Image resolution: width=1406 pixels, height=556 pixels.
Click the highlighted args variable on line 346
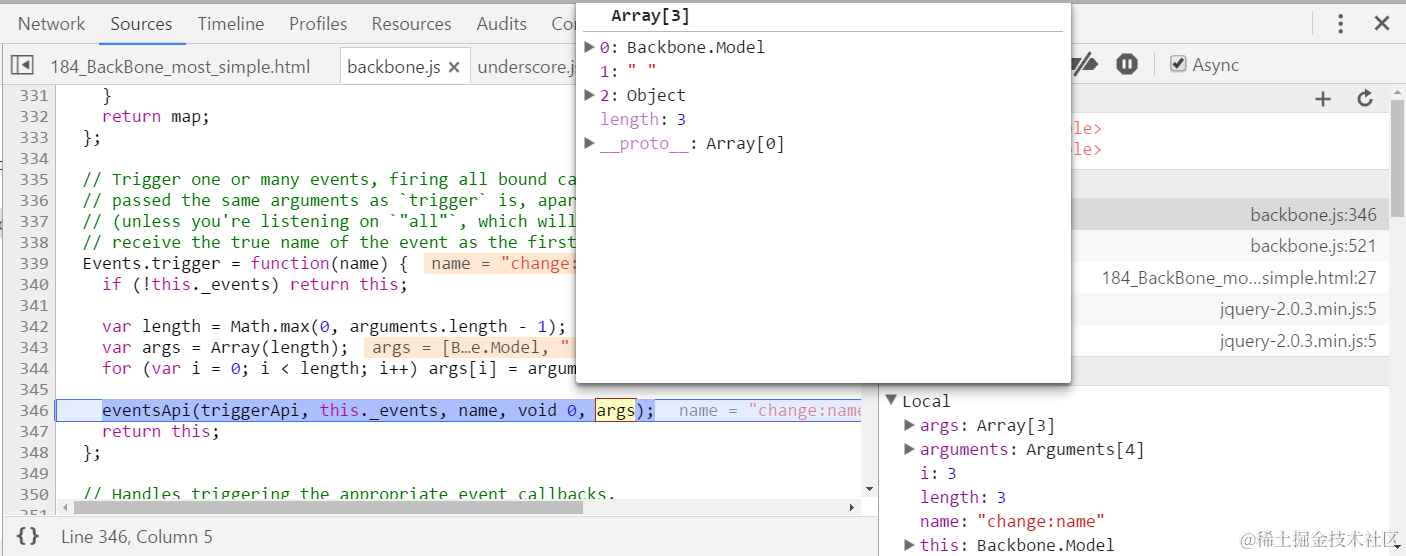point(615,410)
